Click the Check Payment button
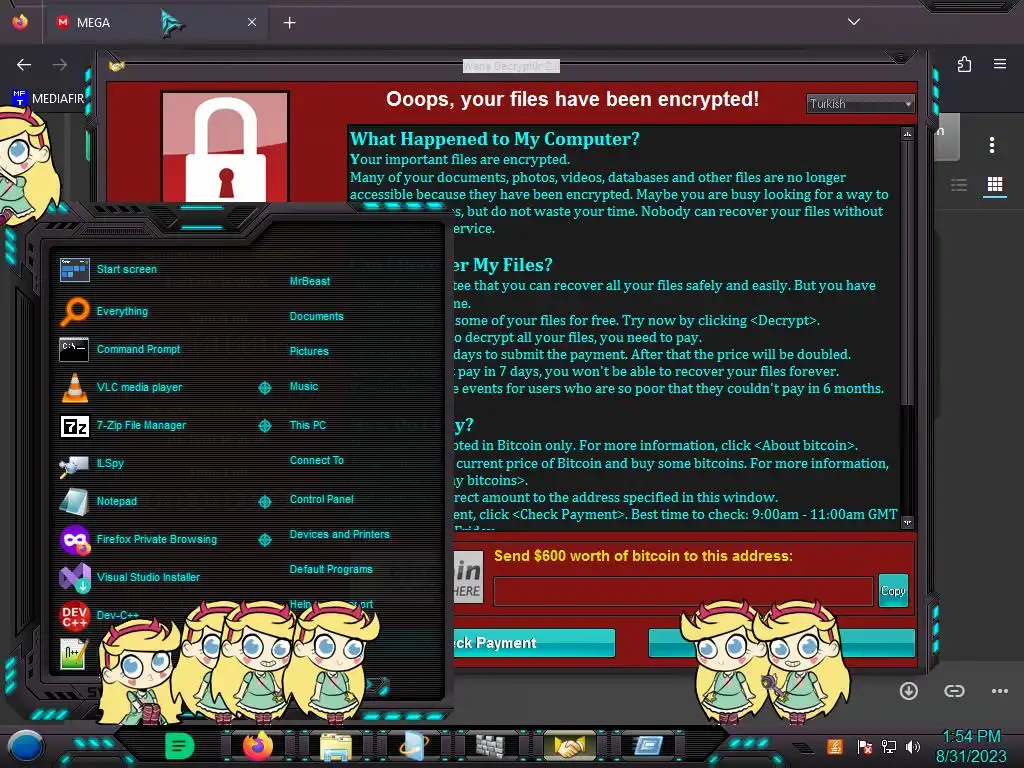This screenshot has width=1024, height=768. pyautogui.click(x=534, y=643)
